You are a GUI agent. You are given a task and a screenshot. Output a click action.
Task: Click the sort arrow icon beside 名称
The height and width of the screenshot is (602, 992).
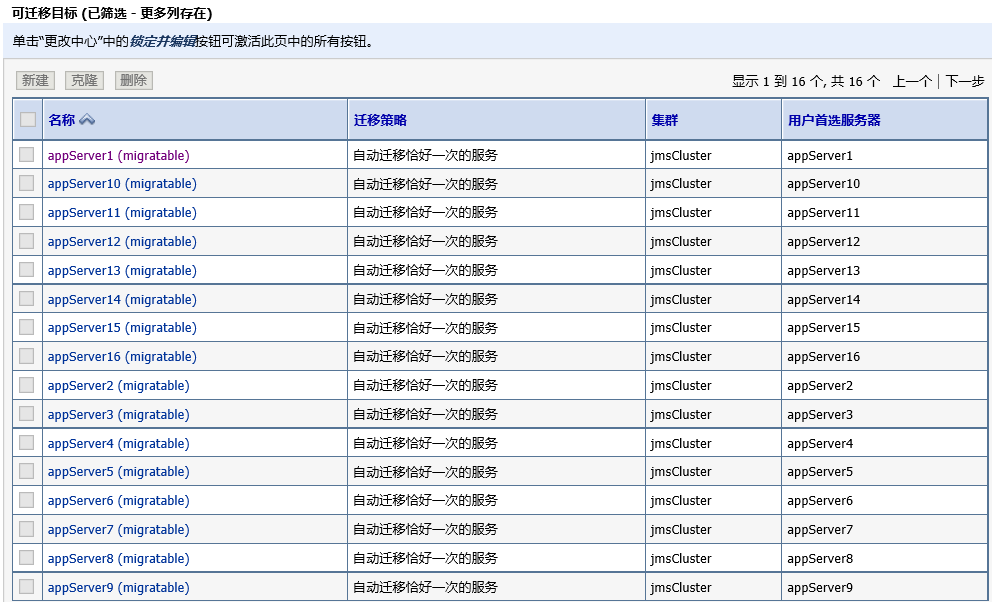click(x=87, y=120)
